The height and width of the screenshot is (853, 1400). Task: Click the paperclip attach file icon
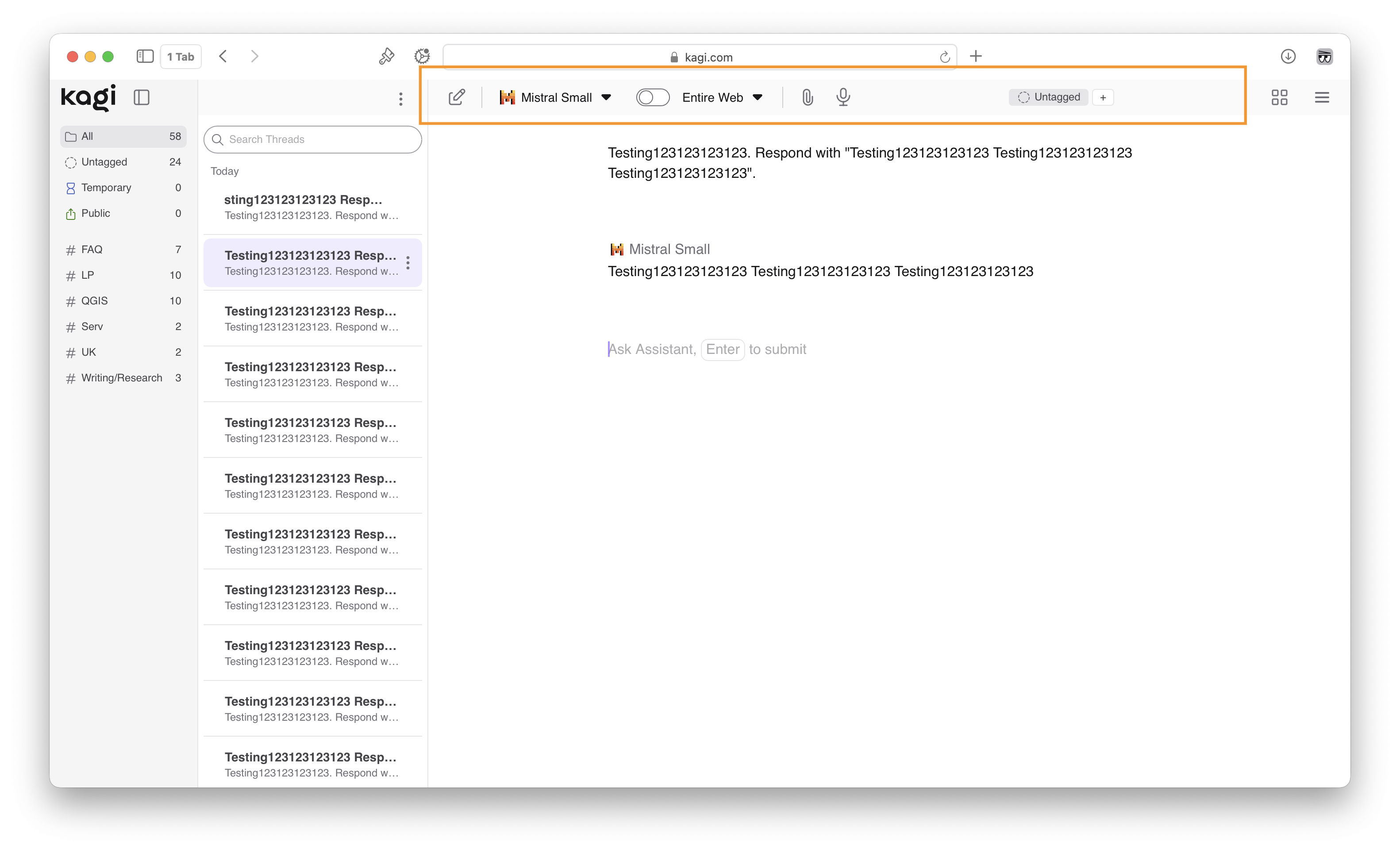coord(807,97)
